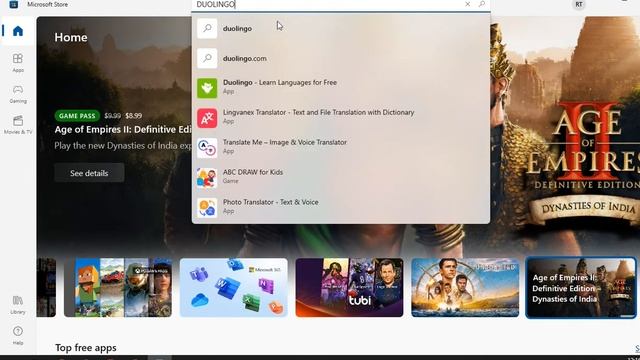Viewport: 640px width, 360px height.
Task: Open ABC DRAW for Kids suggestion
Action: pos(341,177)
